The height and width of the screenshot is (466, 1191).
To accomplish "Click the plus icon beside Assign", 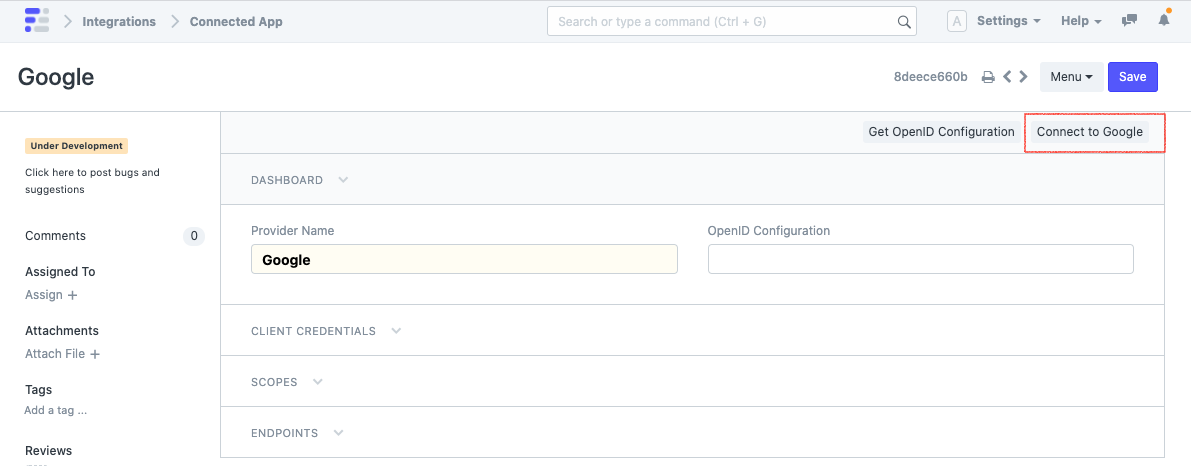I will 72,295.
